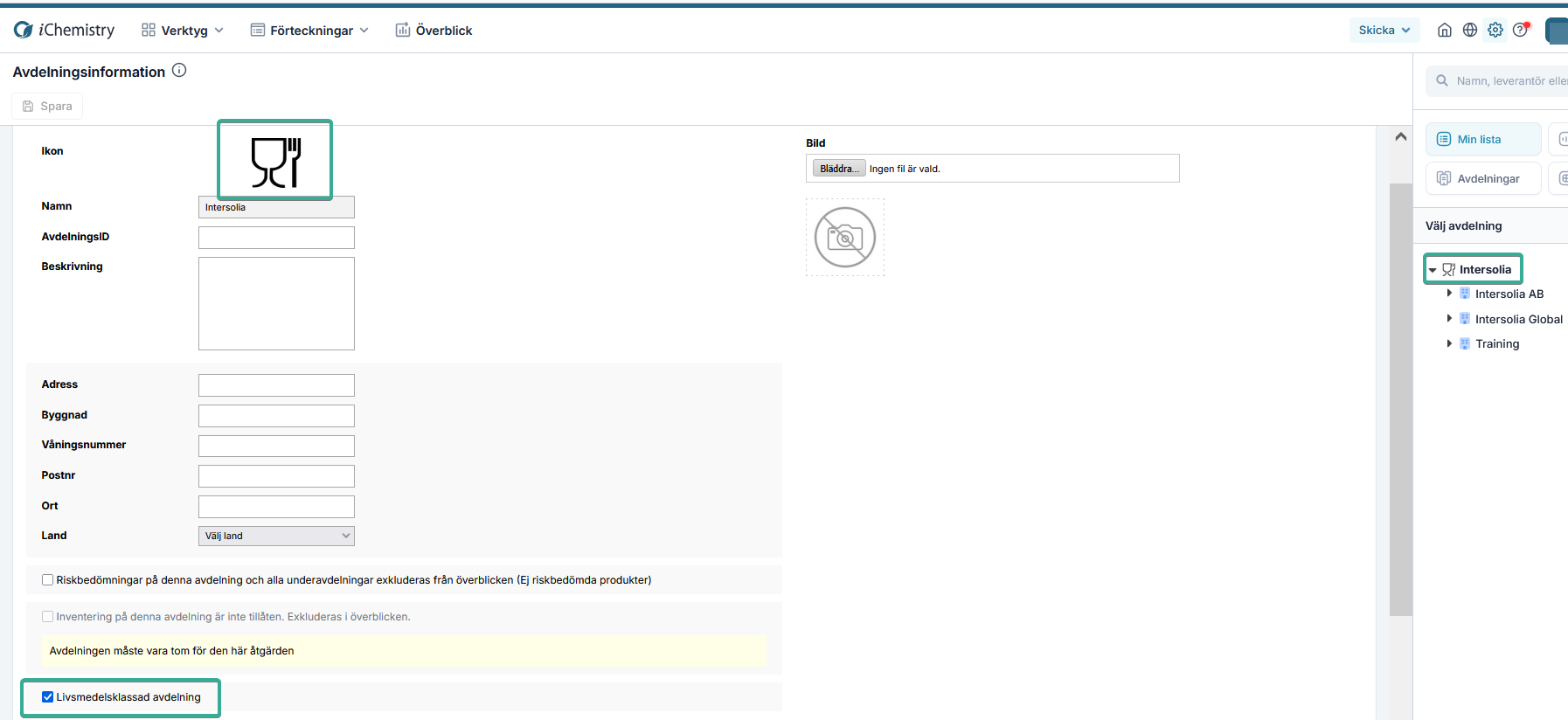Click the globe language icon
1568x720 pixels.
(1470, 30)
